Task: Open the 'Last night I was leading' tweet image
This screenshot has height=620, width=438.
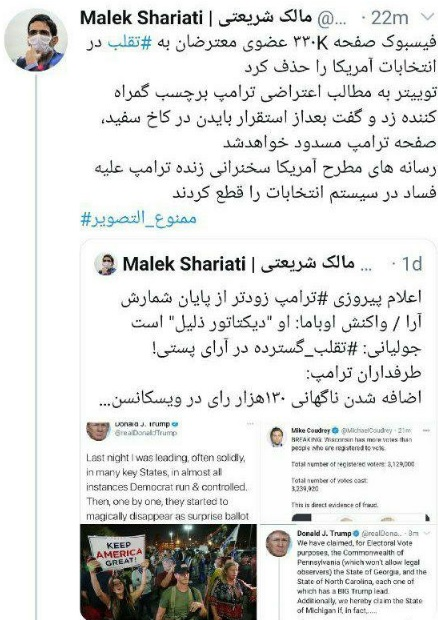Action: coord(168,472)
